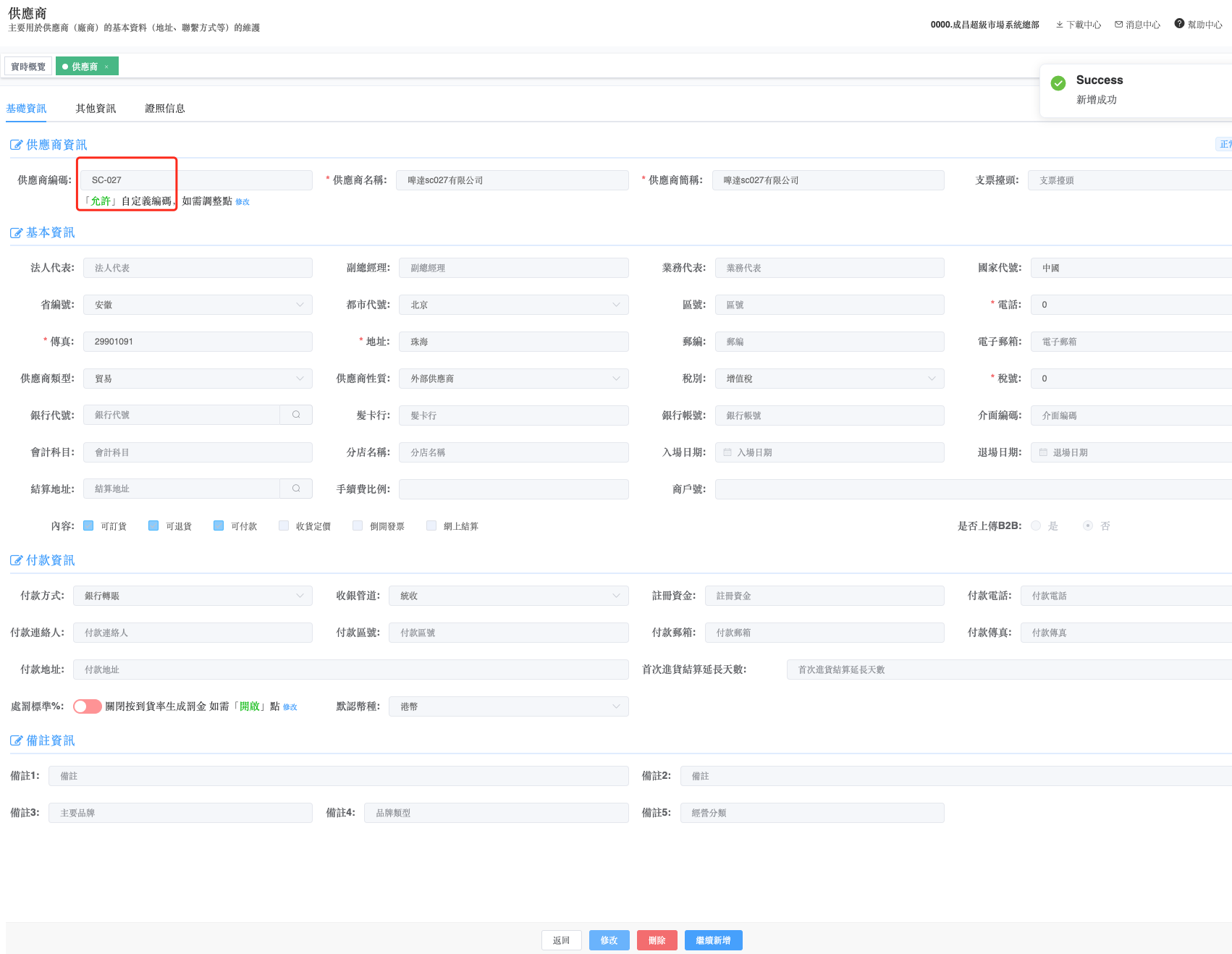The height and width of the screenshot is (954, 1232).
Task: Open the 省編號 dropdown showing 安徽
Action: (198, 305)
